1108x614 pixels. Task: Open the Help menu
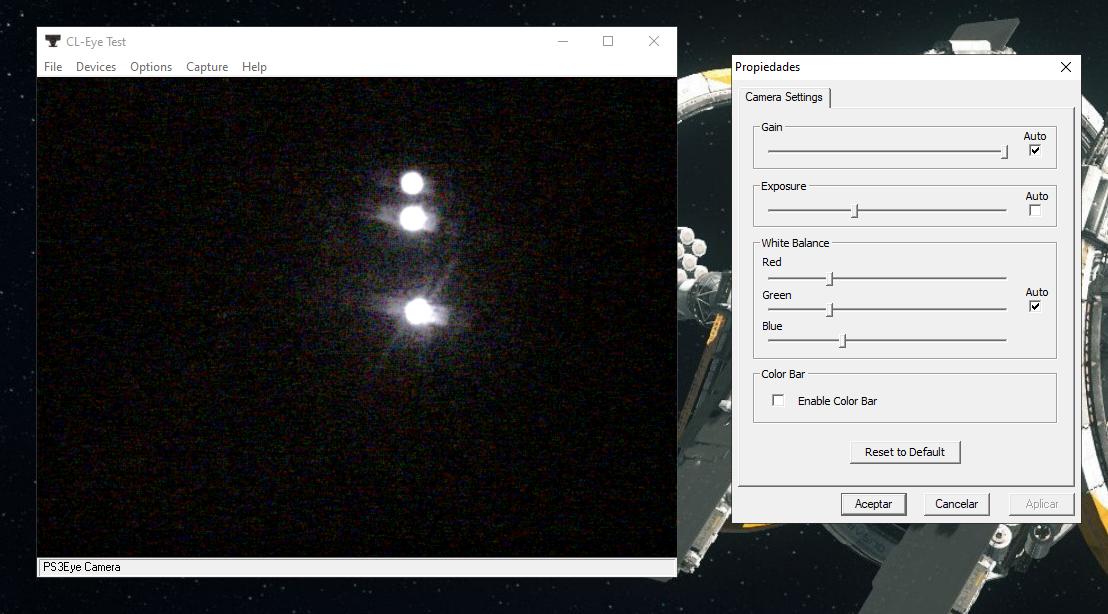coord(254,66)
